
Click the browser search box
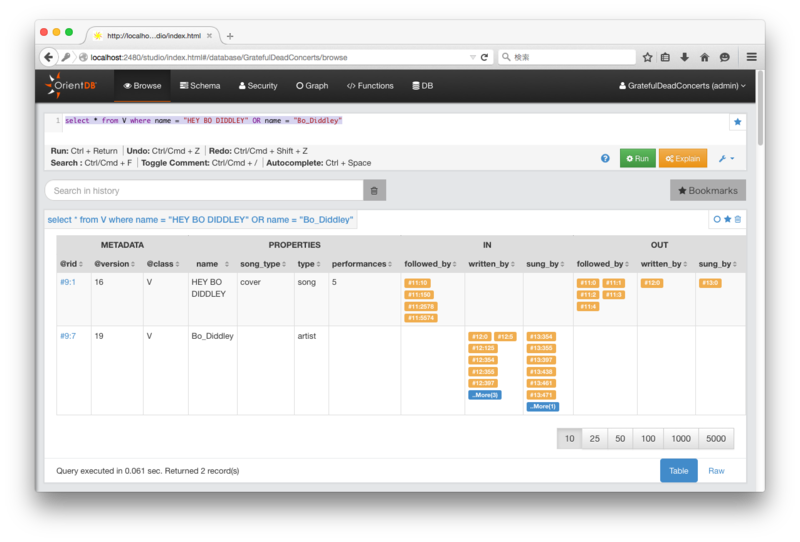(566, 57)
